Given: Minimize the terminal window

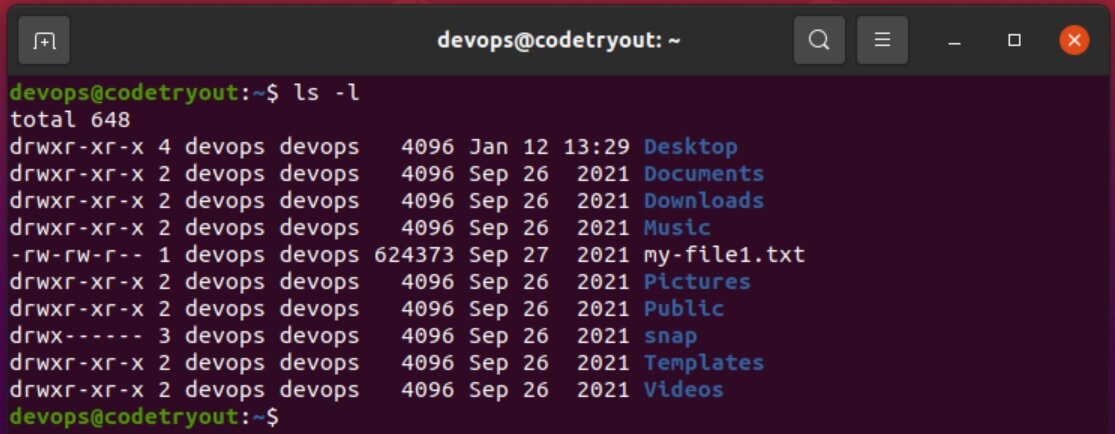Looking at the screenshot, I should point(954,41).
